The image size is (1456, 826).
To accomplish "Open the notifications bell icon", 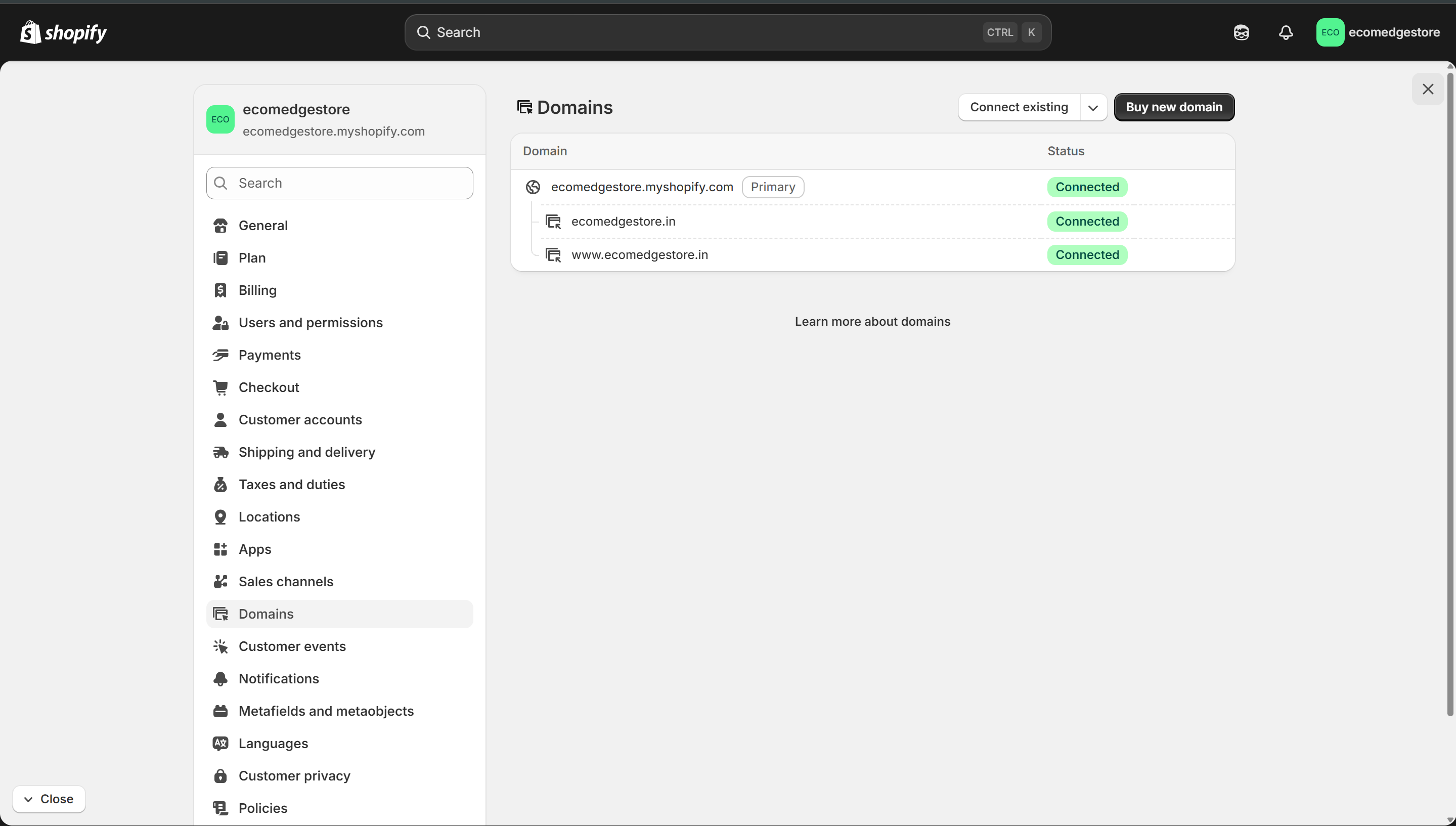I will 1285,32.
